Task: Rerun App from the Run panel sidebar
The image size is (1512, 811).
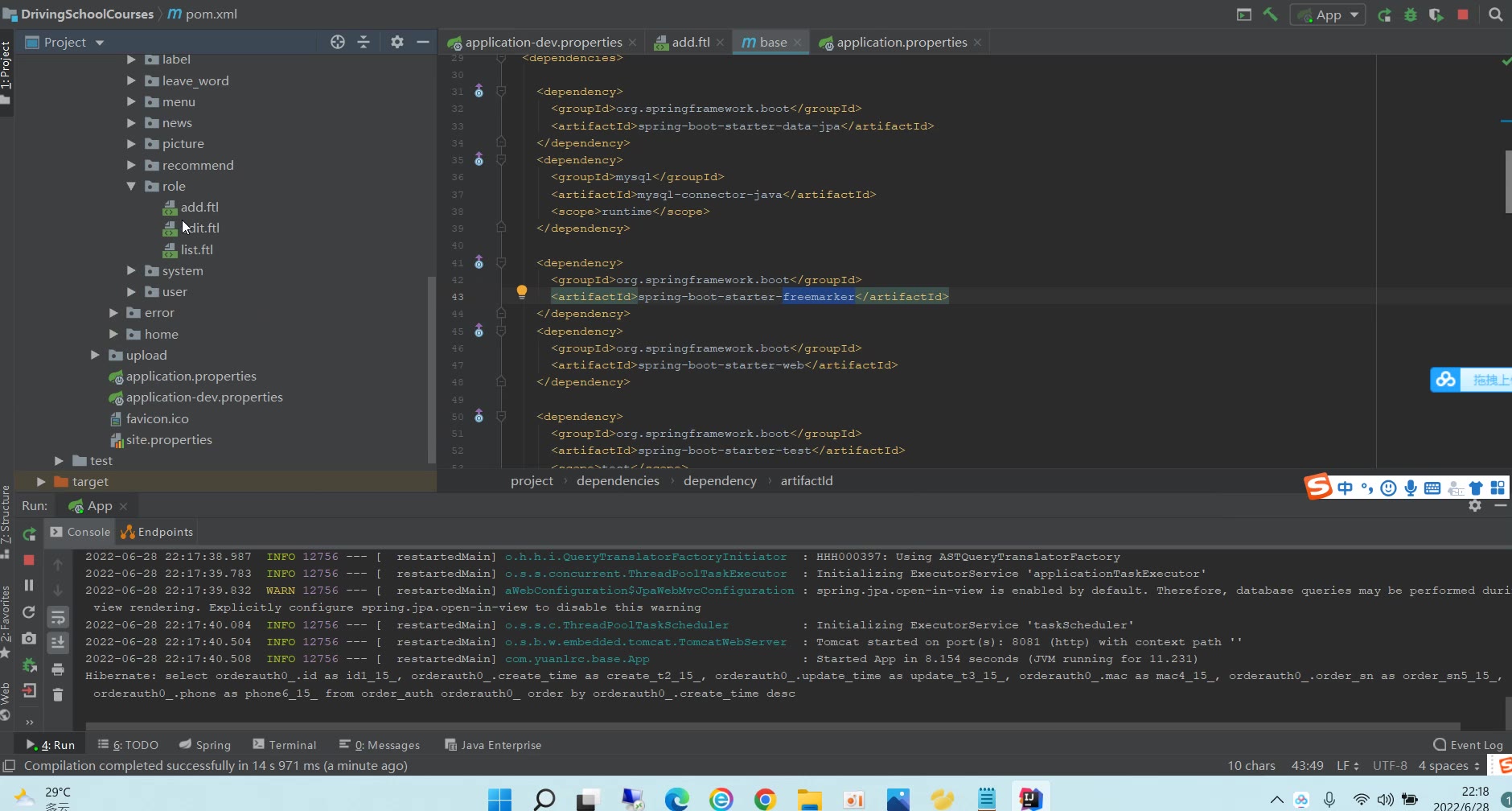Action: tap(29, 534)
